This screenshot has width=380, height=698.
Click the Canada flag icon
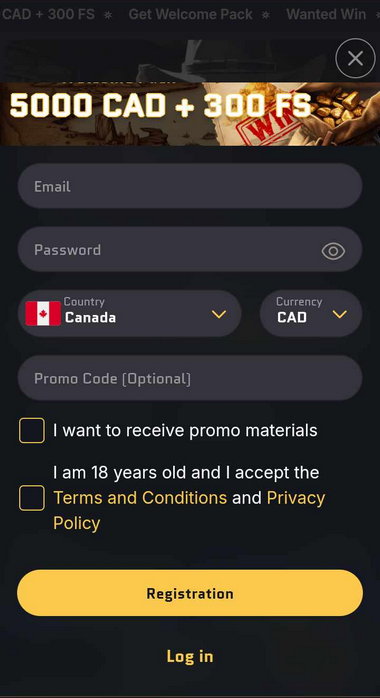43,313
